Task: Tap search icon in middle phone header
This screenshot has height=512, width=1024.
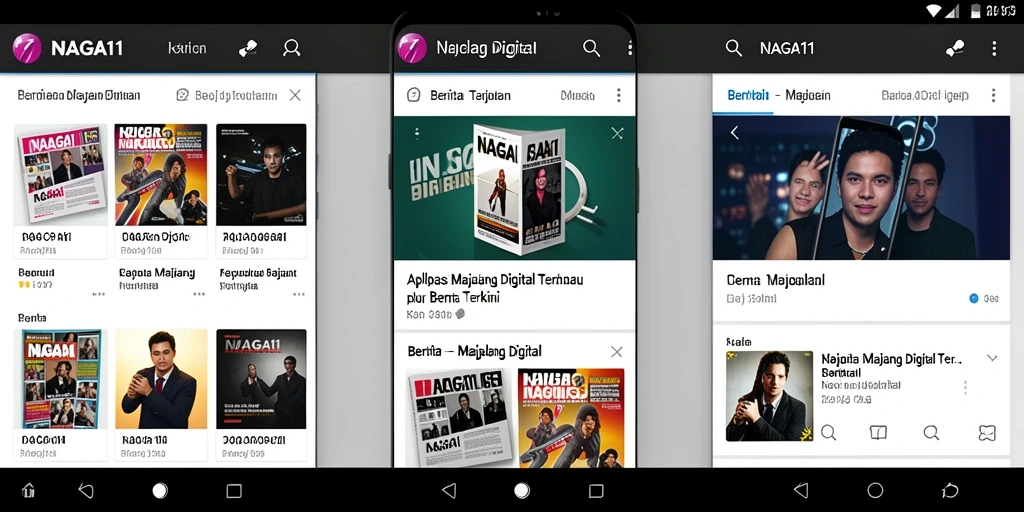Action: pos(591,48)
